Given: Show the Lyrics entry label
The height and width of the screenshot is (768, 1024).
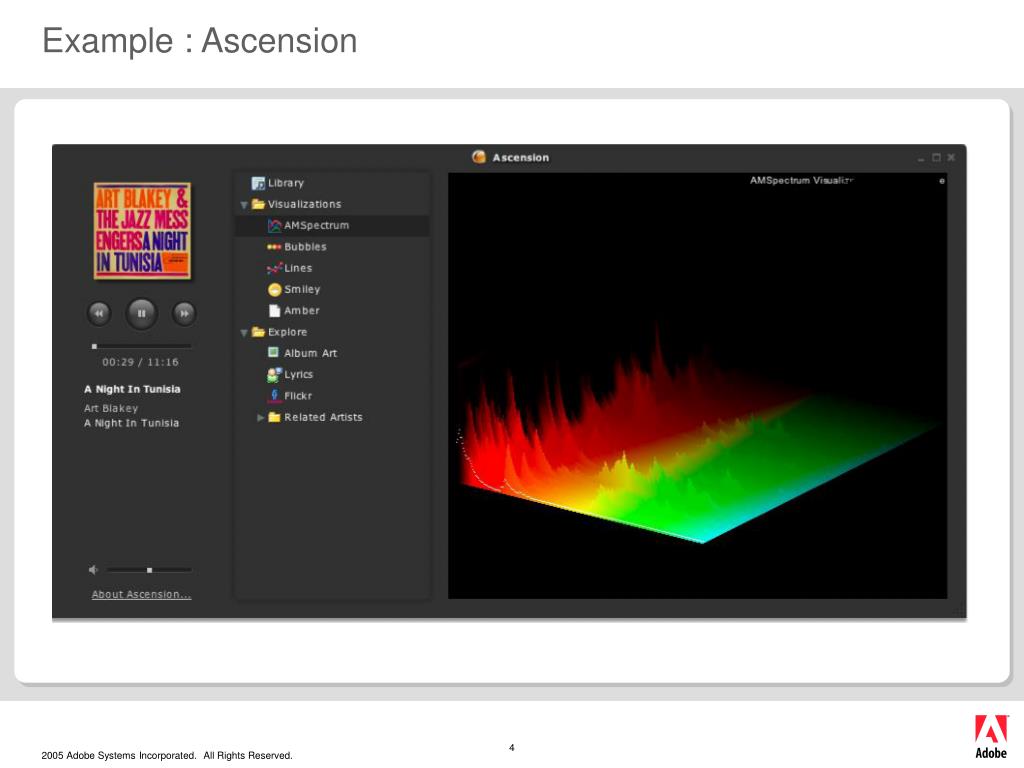Looking at the screenshot, I should click(298, 375).
